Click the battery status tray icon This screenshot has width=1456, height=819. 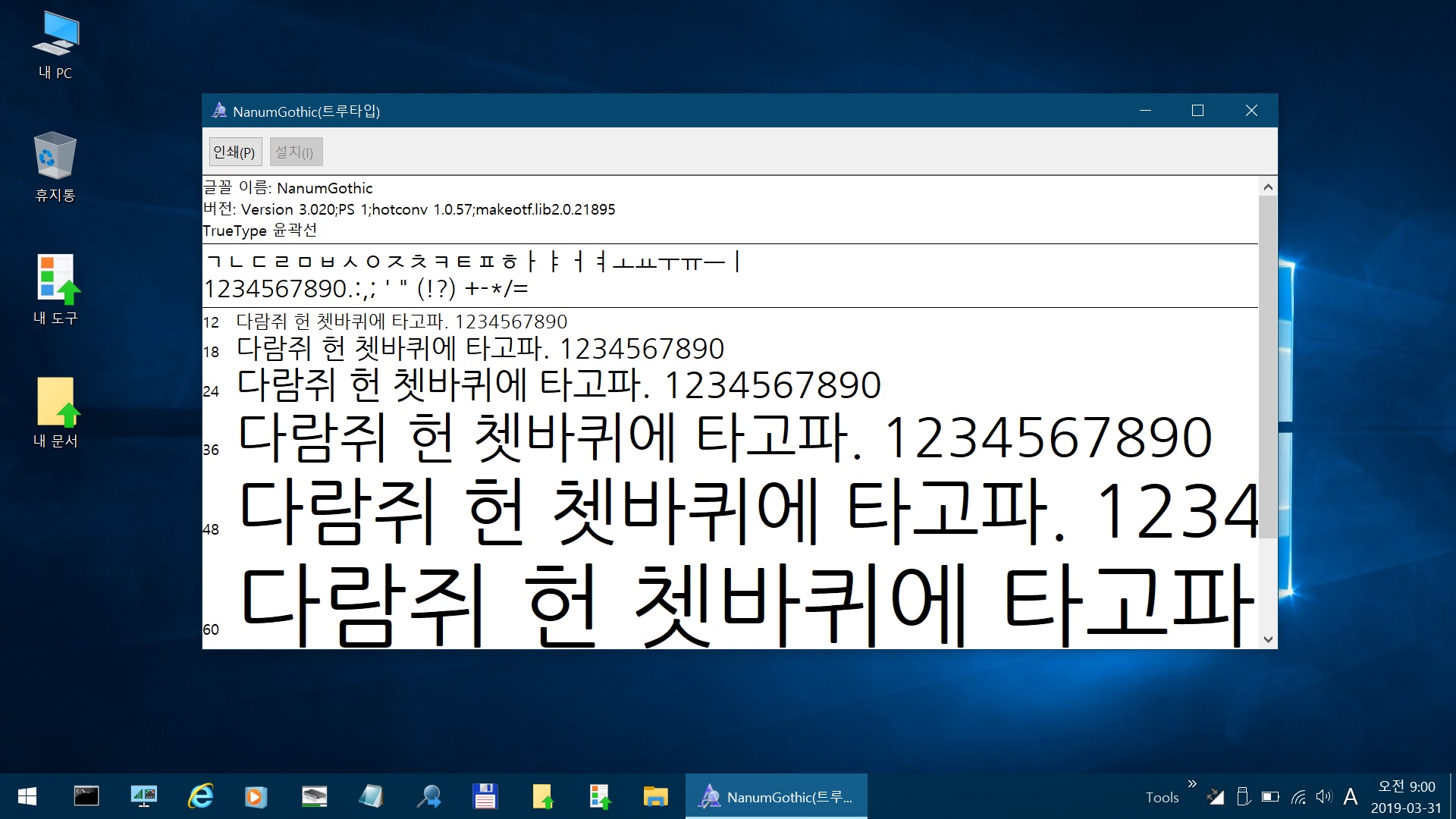click(1270, 796)
